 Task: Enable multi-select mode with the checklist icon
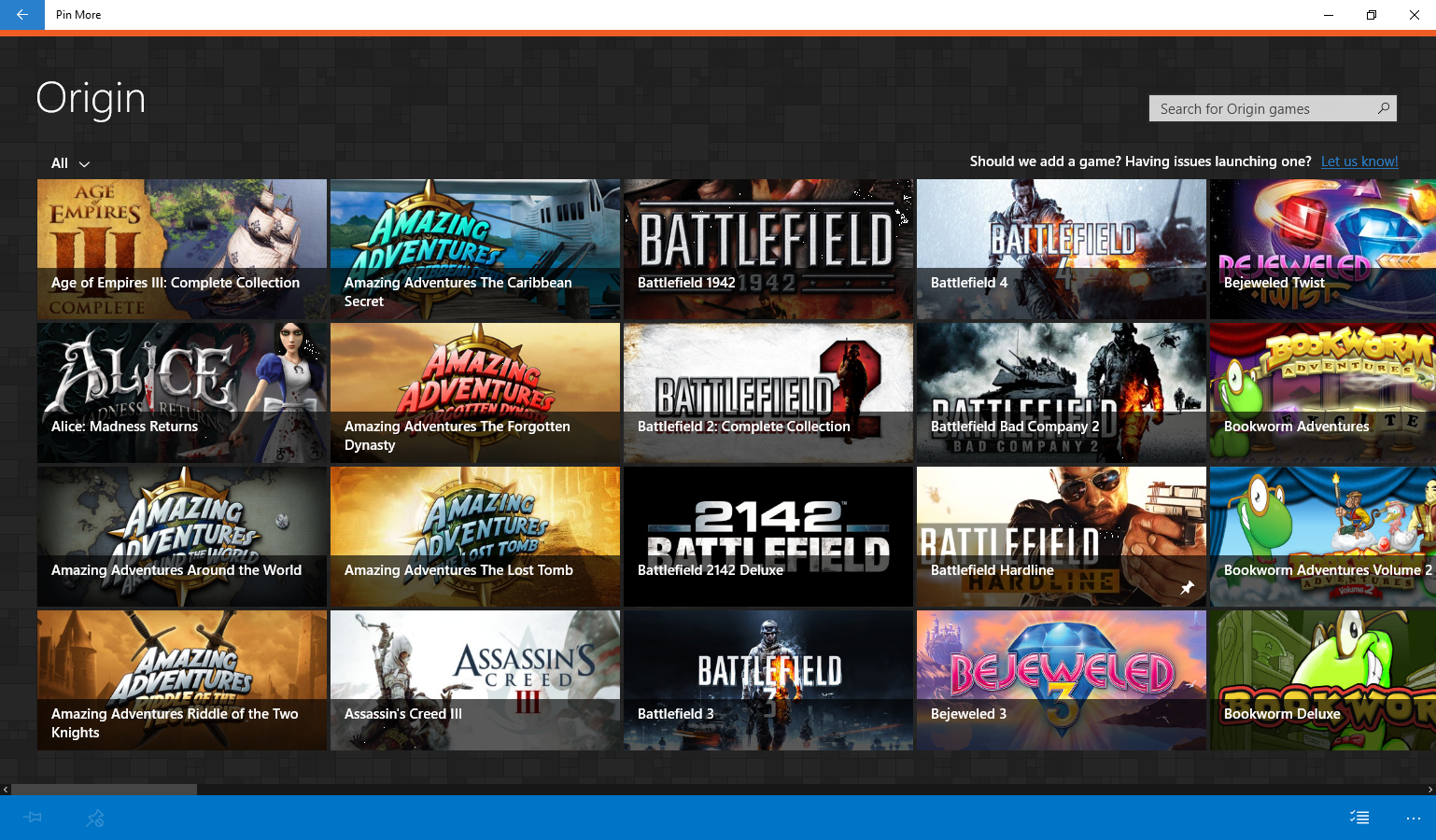coord(1359,817)
